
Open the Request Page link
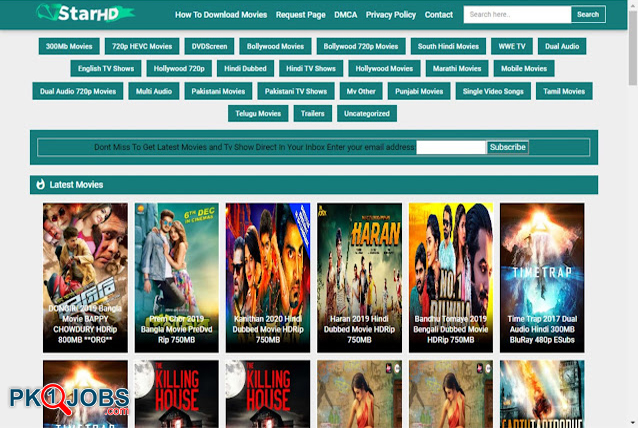tap(301, 15)
